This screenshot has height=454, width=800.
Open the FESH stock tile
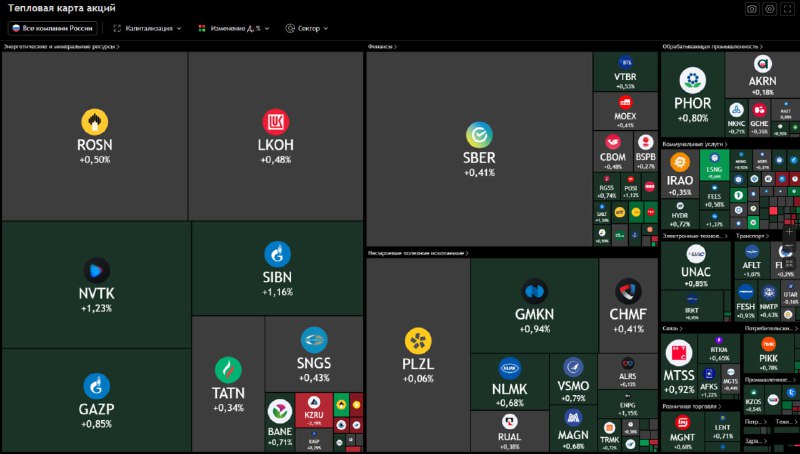click(x=745, y=300)
